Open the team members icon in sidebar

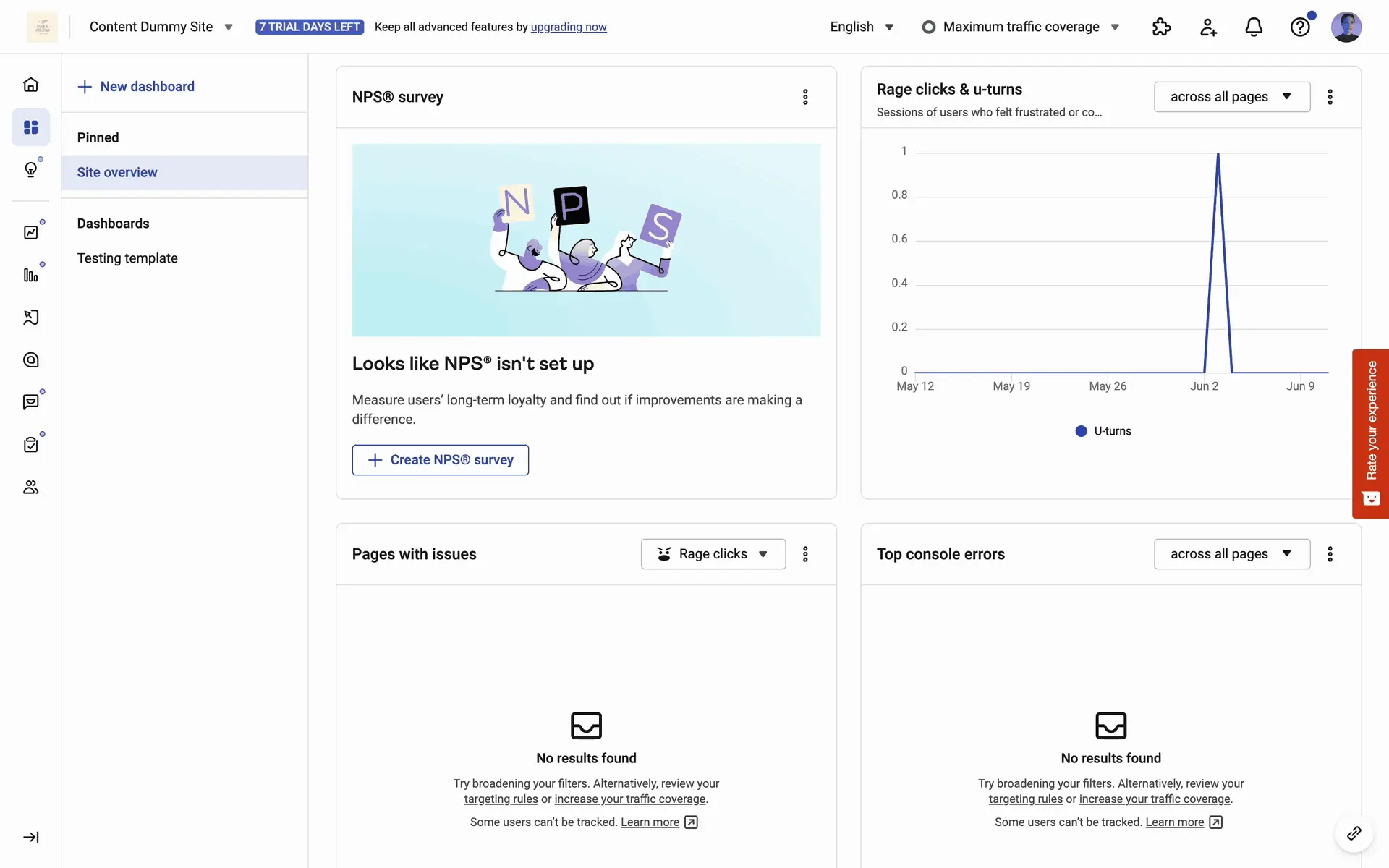point(30,488)
